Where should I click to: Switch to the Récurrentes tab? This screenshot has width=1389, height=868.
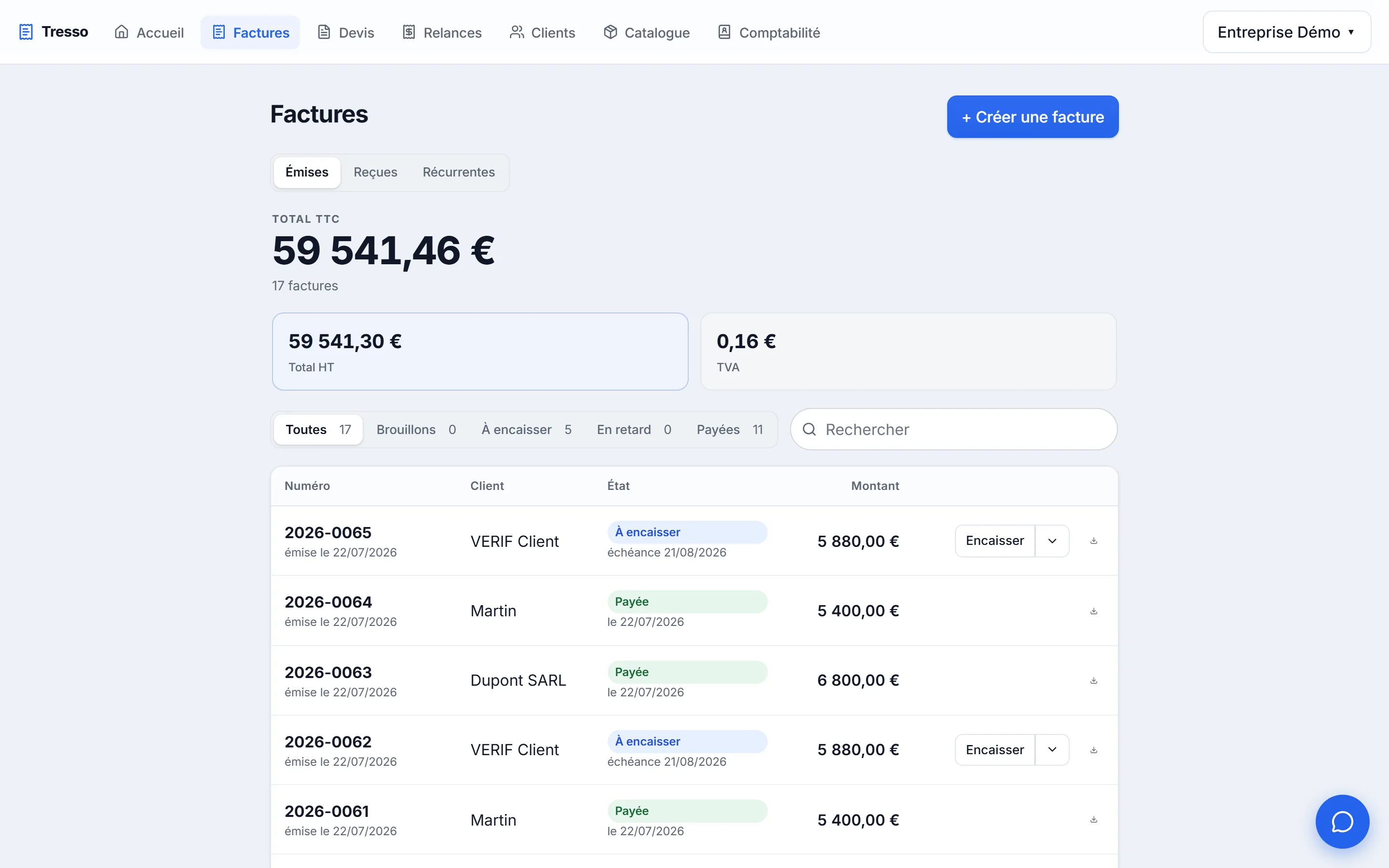pyautogui.click(x=459, y=172)
